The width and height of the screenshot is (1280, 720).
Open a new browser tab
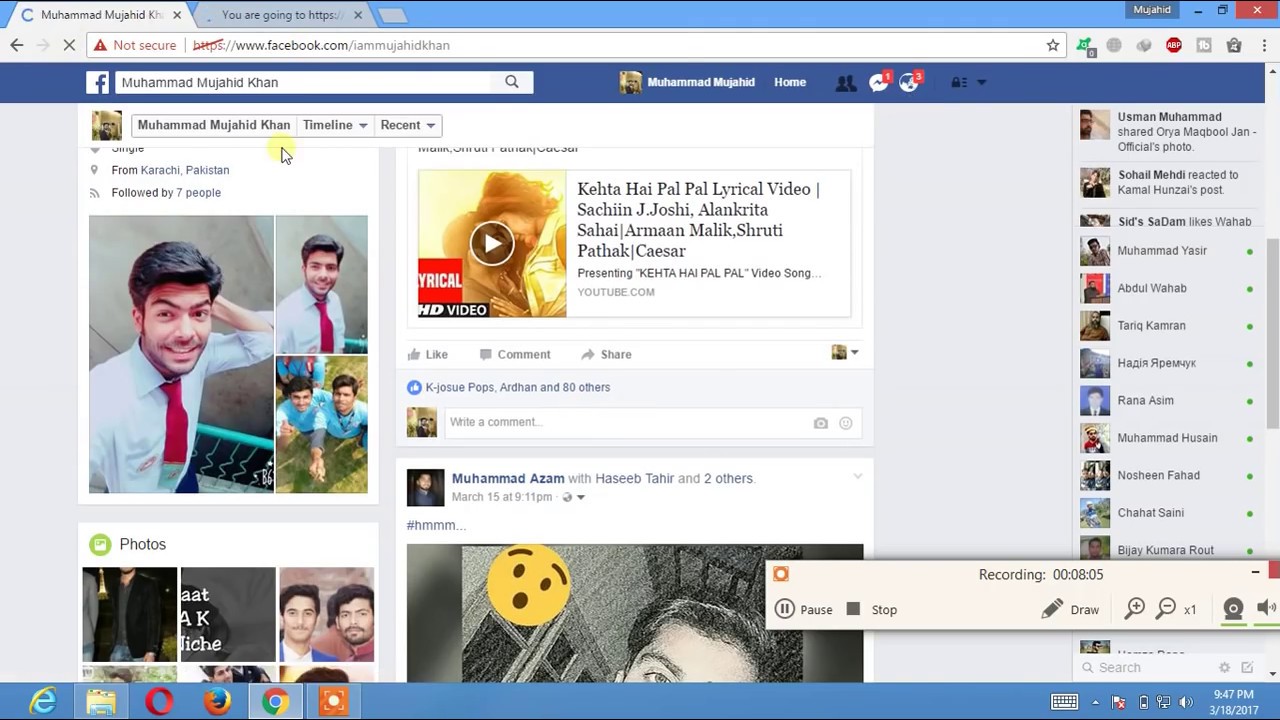pos(392,15)
